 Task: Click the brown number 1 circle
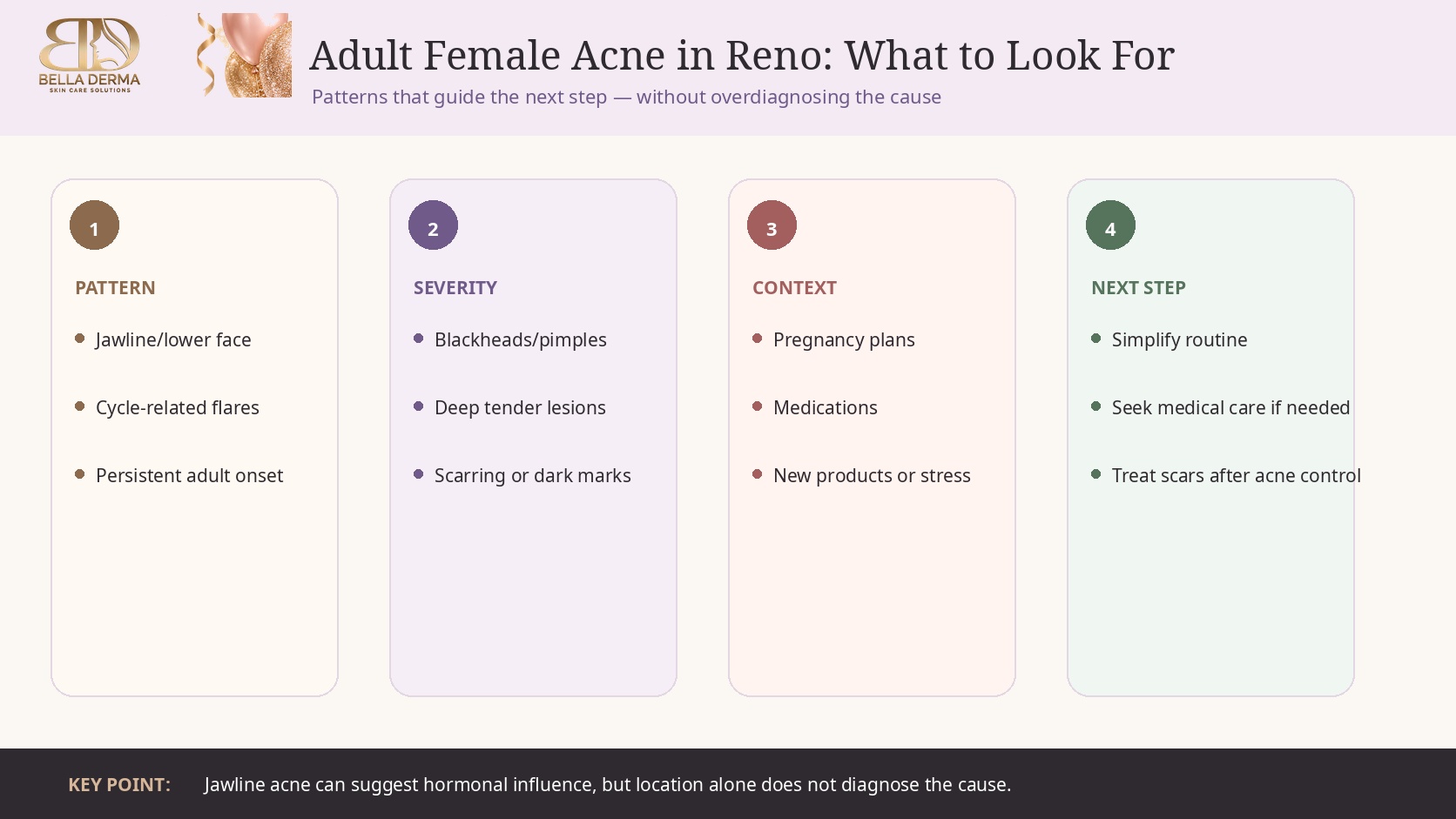click(x=94, y=225)
